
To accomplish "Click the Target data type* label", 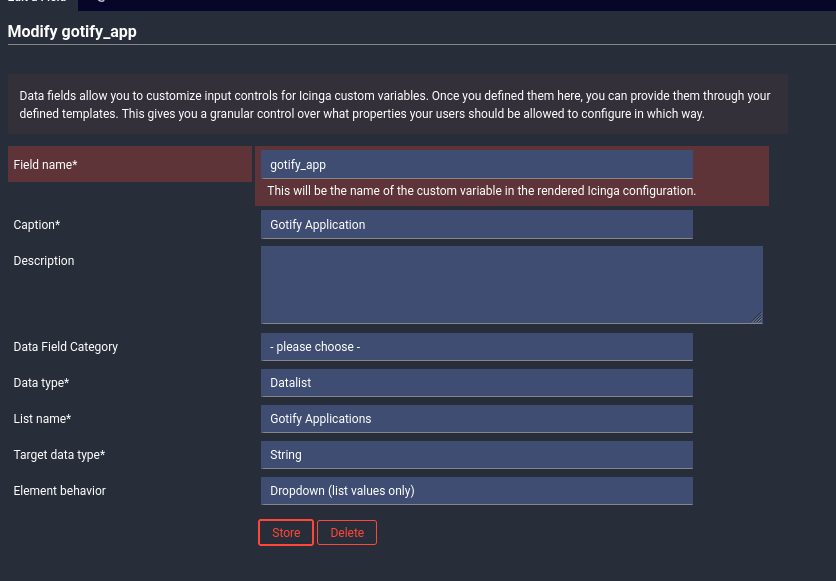I will point(59,455).
